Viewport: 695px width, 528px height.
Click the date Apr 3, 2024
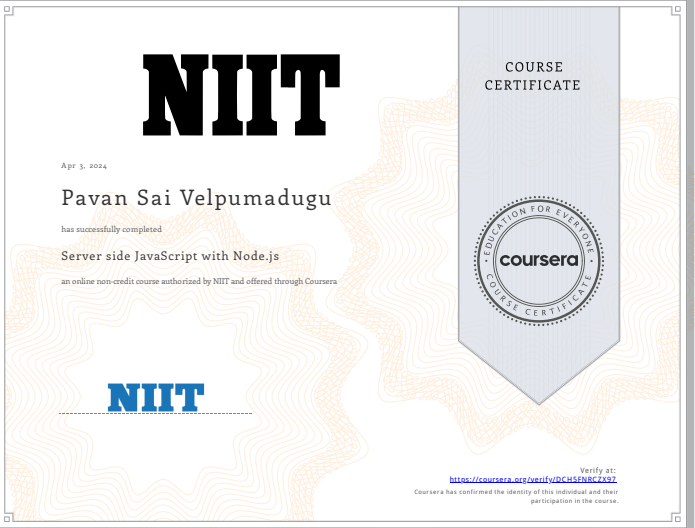pos(84,164)
